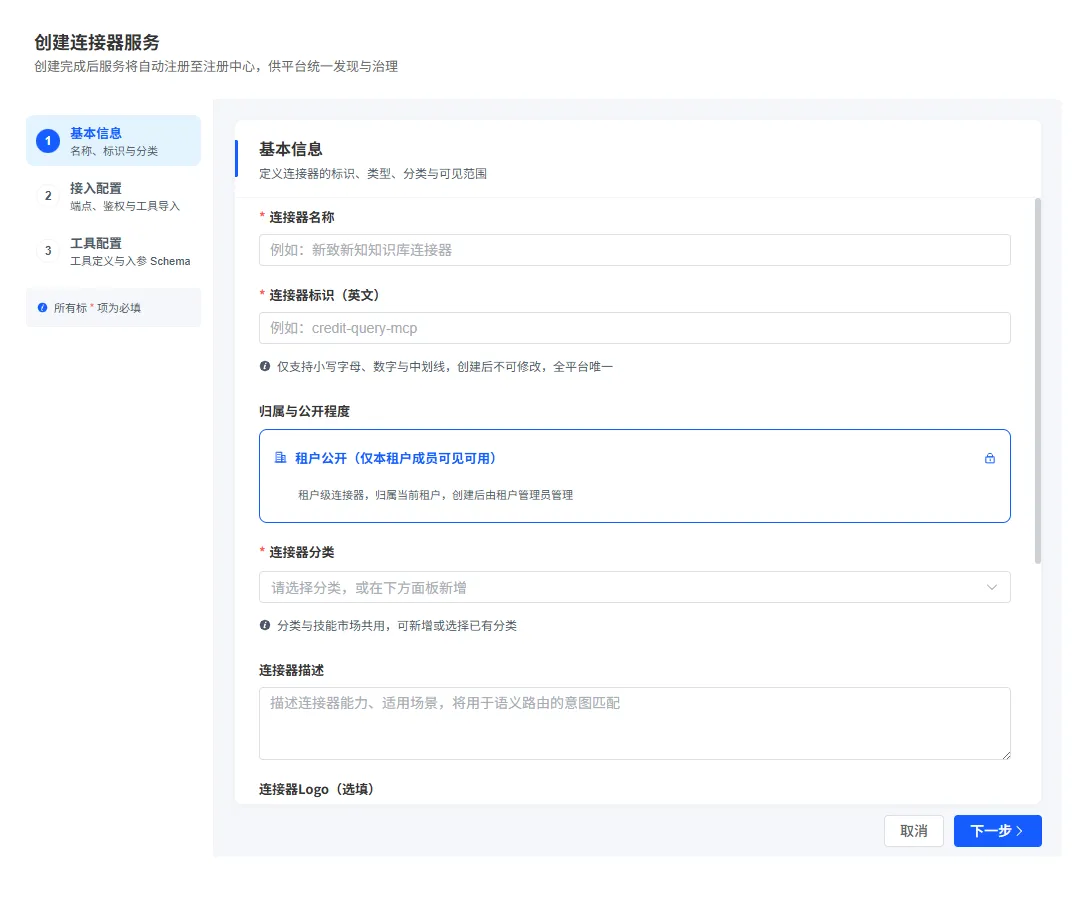Viewport: 1078px width, 911px height.
Task: Click step number 2 circle icon
Action: coord(48,196)
